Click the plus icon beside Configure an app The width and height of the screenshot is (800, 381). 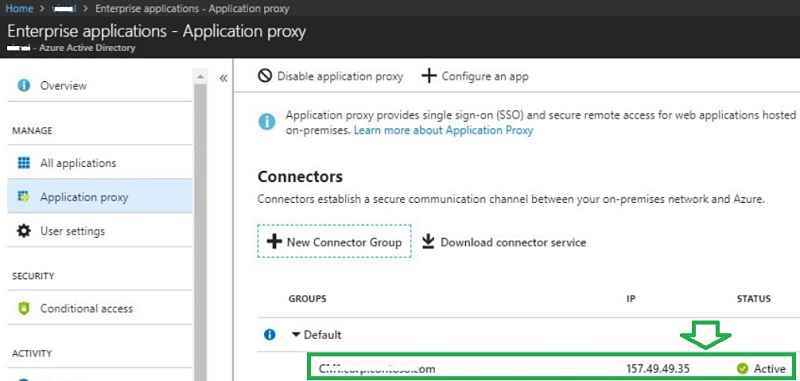click(429, 77)
